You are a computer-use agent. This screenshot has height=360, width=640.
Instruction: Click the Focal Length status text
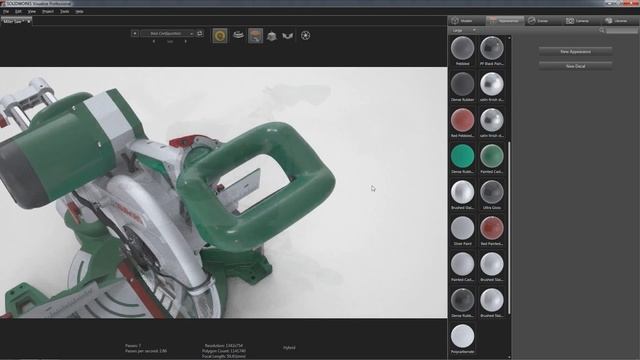coord(224,356)
